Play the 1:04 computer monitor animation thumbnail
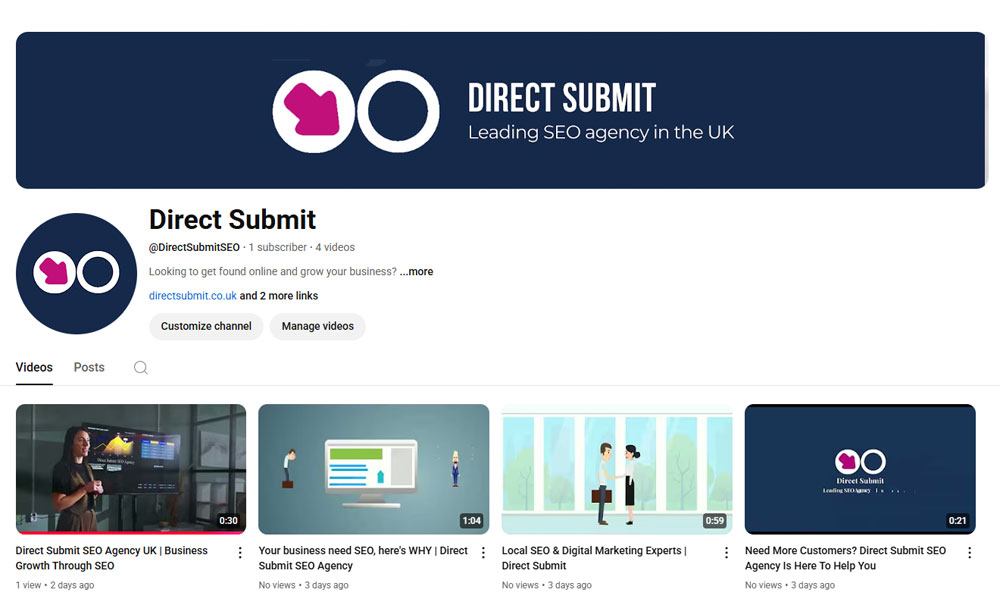The height and width of the screenshot is (602, 1000). point(374,469)
